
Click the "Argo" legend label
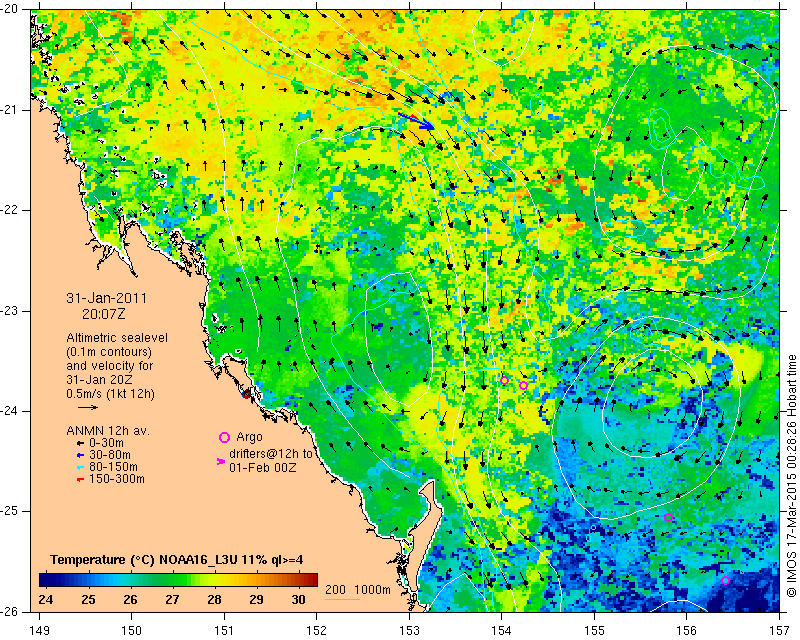click(x=249, y=437)
